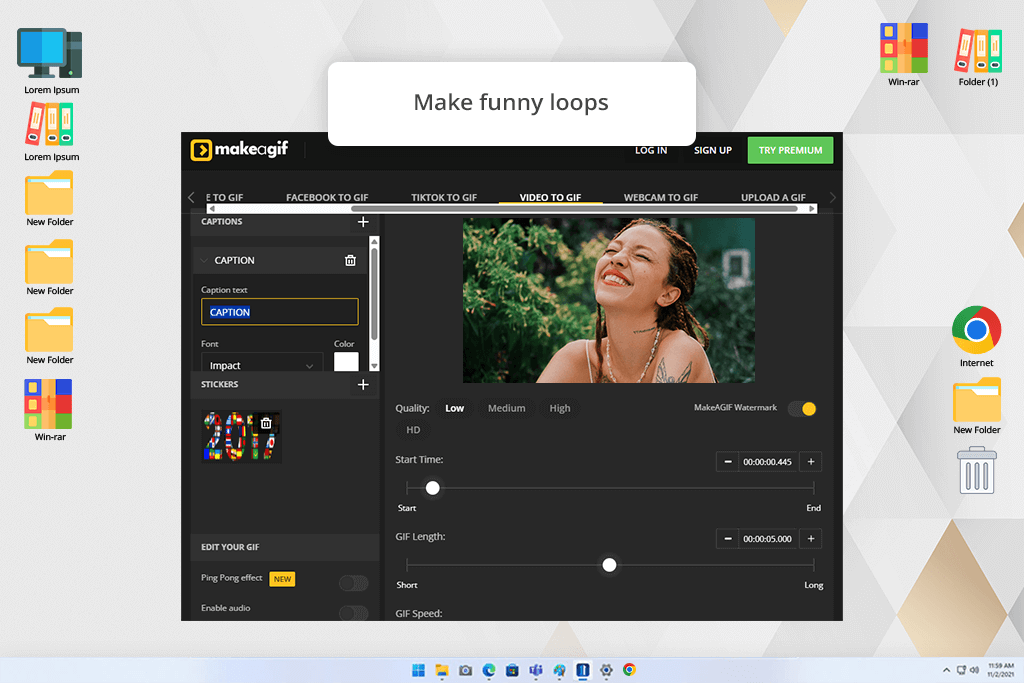Add a new caption with plus icon
The height and width of the screenshot is (683, 1024).
(363, 222)
